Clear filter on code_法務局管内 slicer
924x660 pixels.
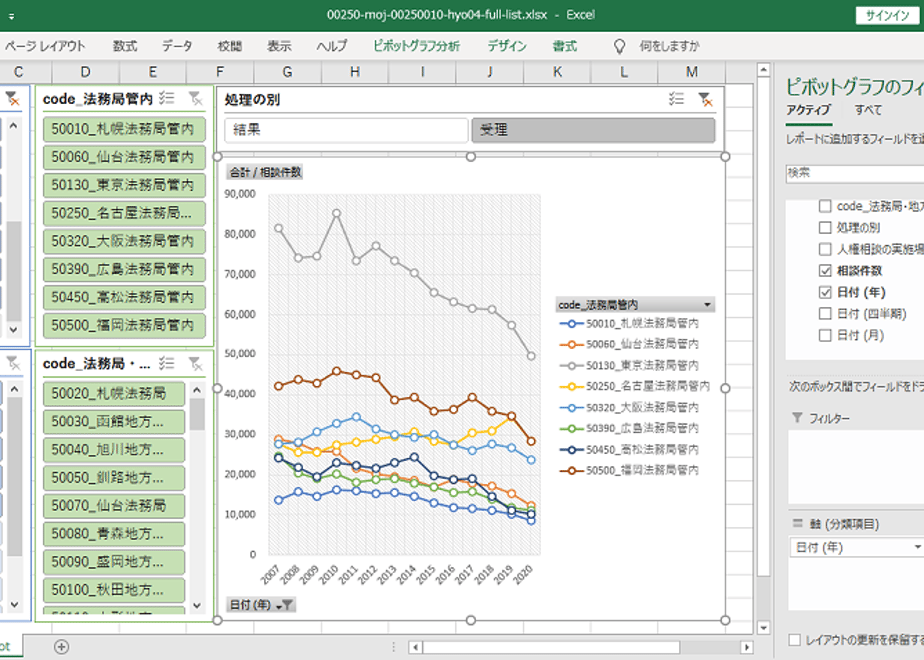(195, 98)
